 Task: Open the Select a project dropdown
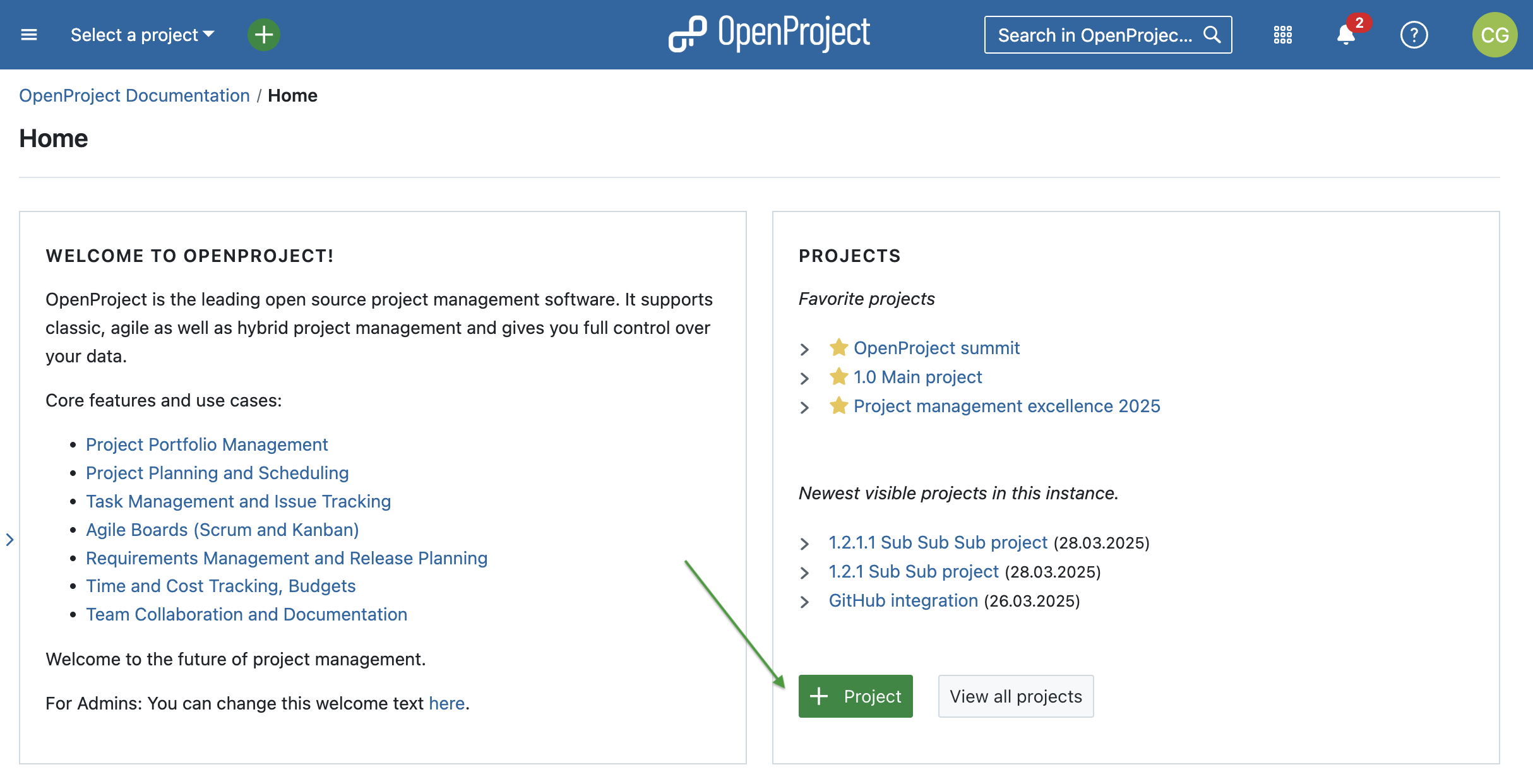(140, 35)
